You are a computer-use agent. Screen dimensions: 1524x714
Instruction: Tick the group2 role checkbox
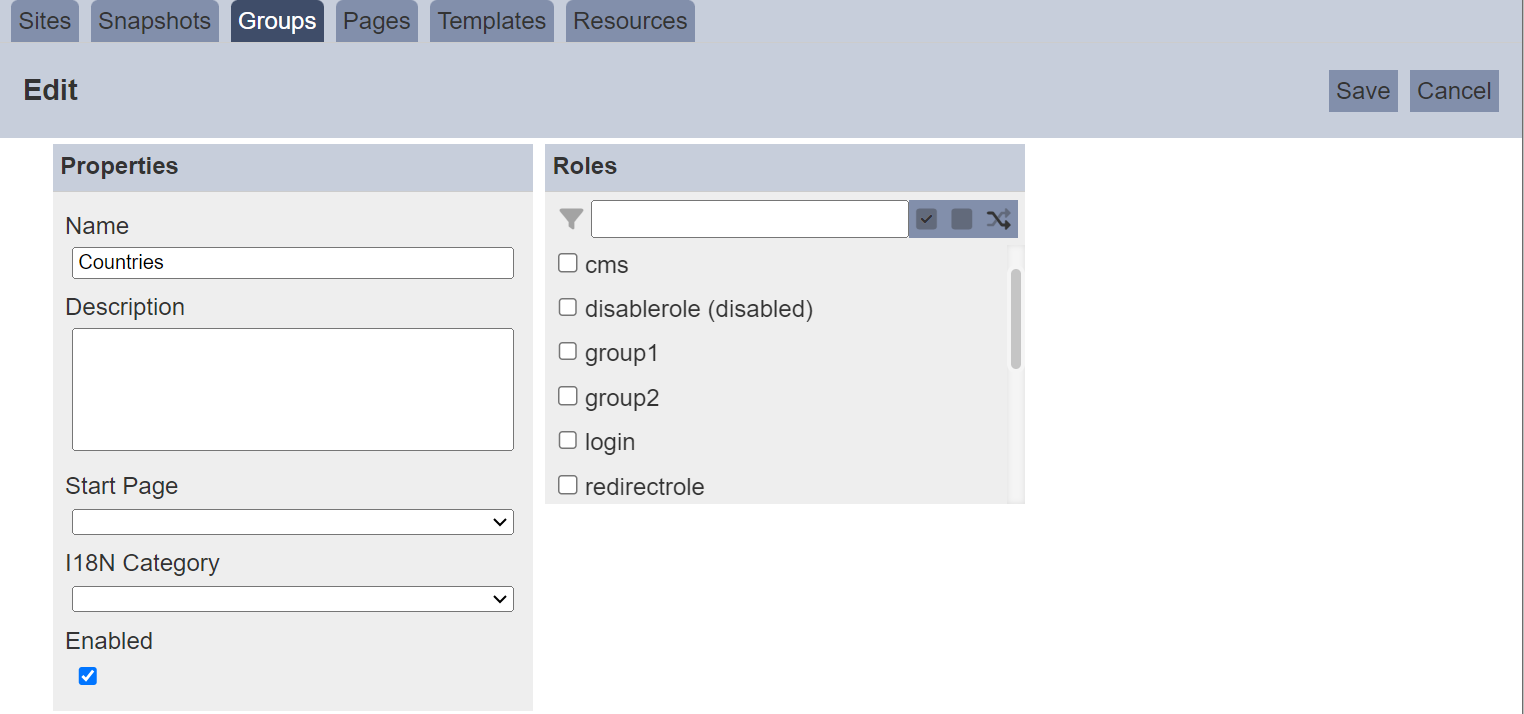pyautogui.click(x=568, y=396)
